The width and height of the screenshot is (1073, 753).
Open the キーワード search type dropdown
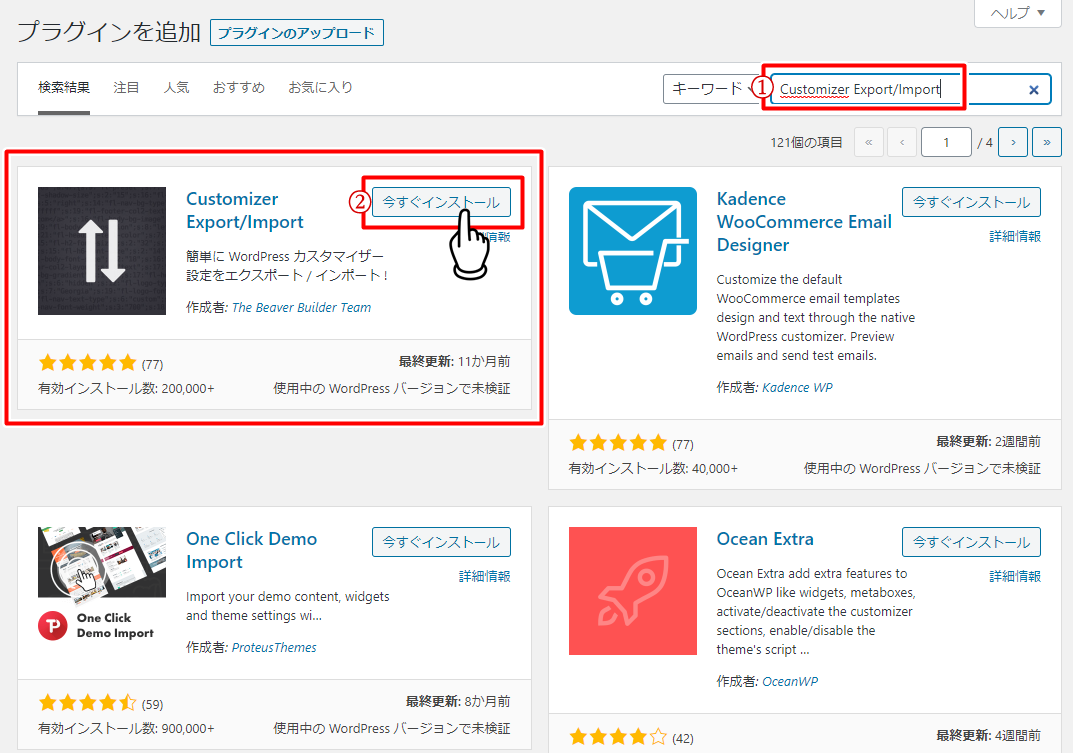pyautogui.click(x=713, y=89)
